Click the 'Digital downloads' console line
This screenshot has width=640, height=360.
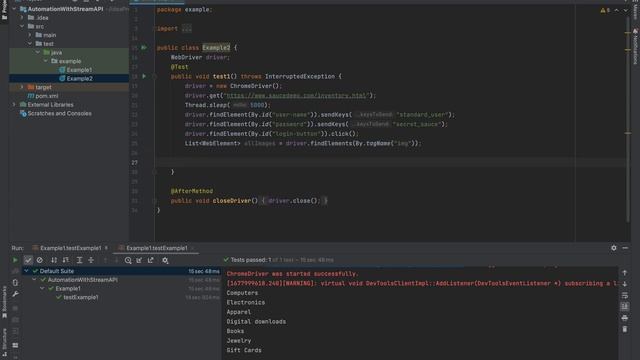[256, 322]
